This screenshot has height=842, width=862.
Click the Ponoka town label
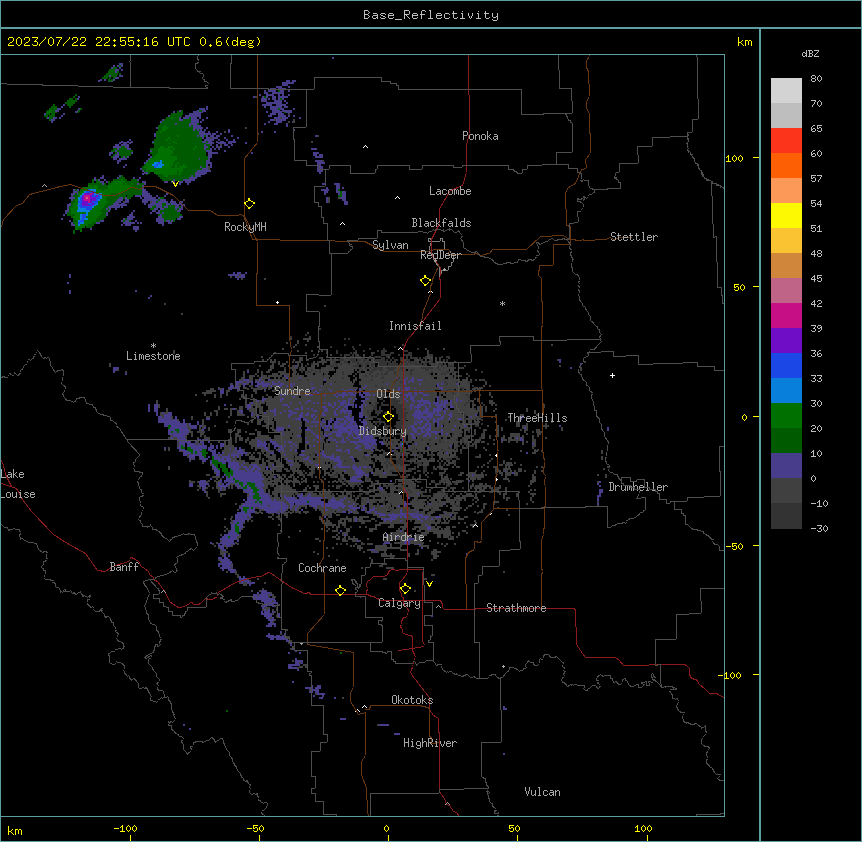pos(480,136)
